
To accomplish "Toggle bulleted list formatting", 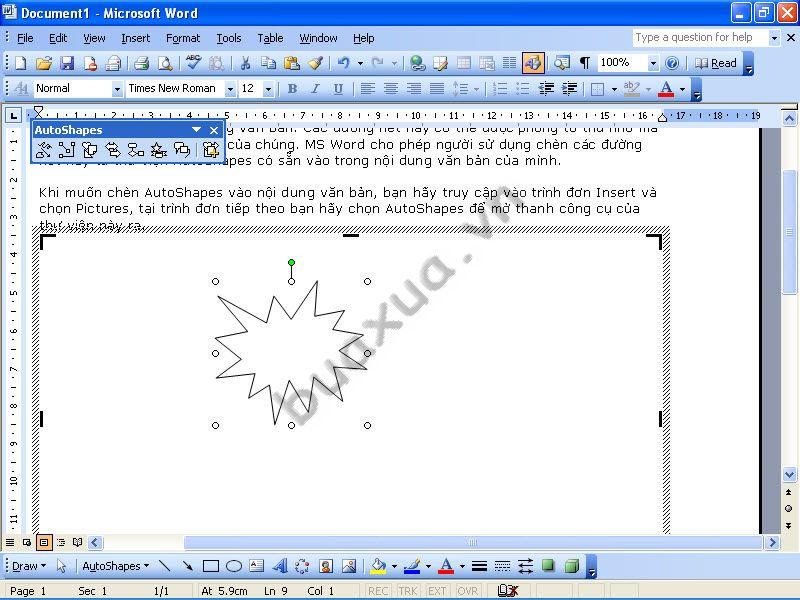I will pyautogui.click(x=523, y=89).
